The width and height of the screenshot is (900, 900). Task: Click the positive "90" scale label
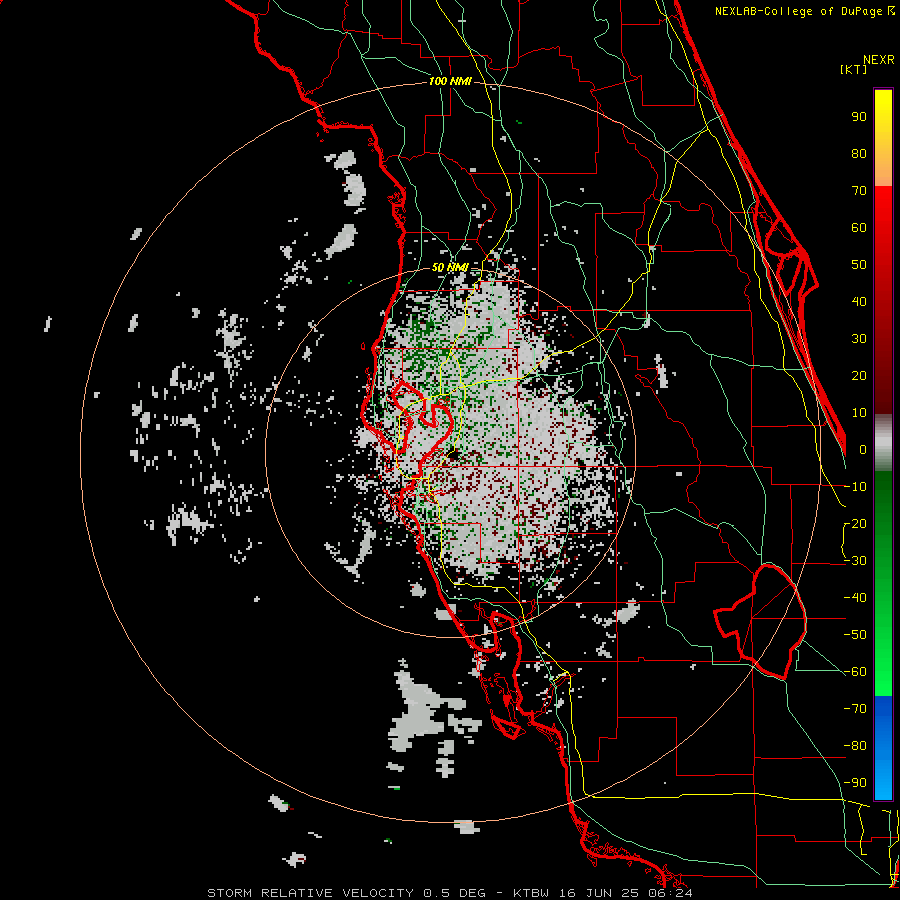(859, 117)
